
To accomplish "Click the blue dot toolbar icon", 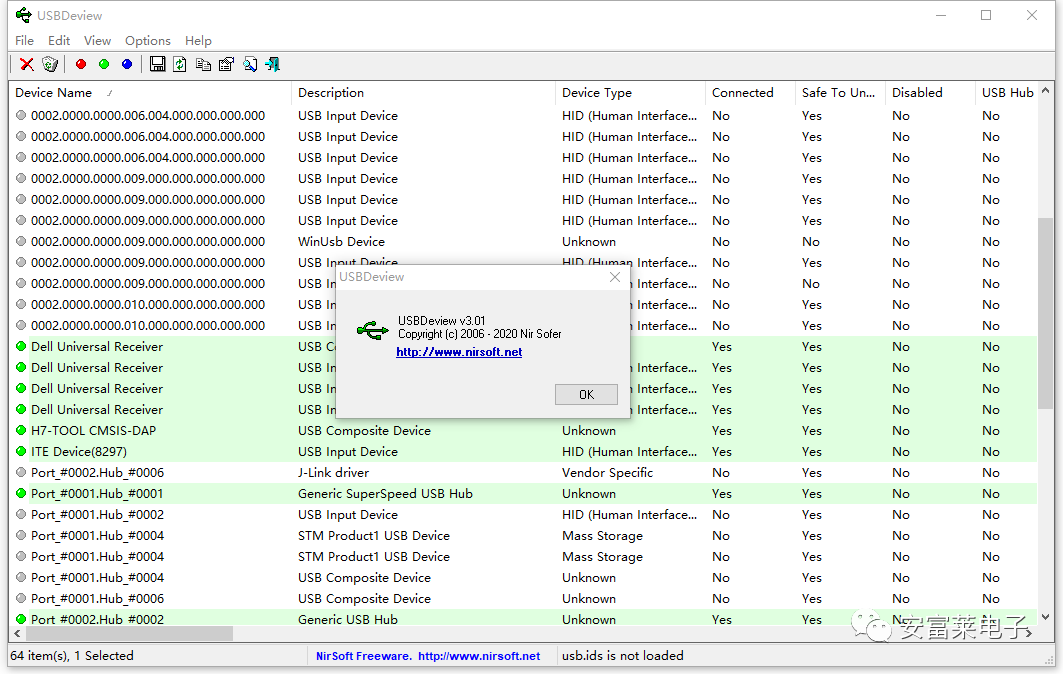I will [x=127, y=64].
